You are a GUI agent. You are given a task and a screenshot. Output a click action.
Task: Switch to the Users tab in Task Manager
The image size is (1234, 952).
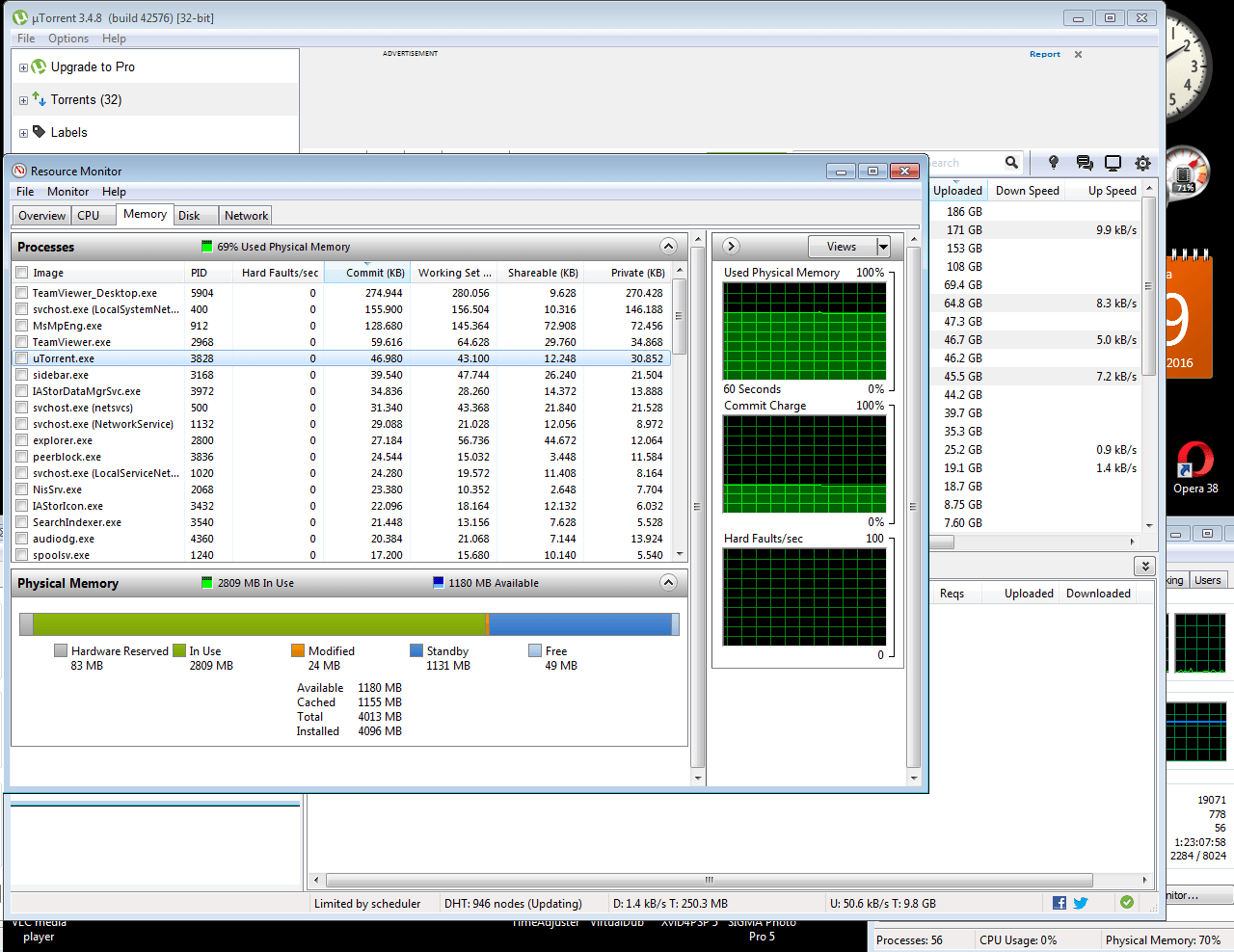click(x=1207, y=580)
